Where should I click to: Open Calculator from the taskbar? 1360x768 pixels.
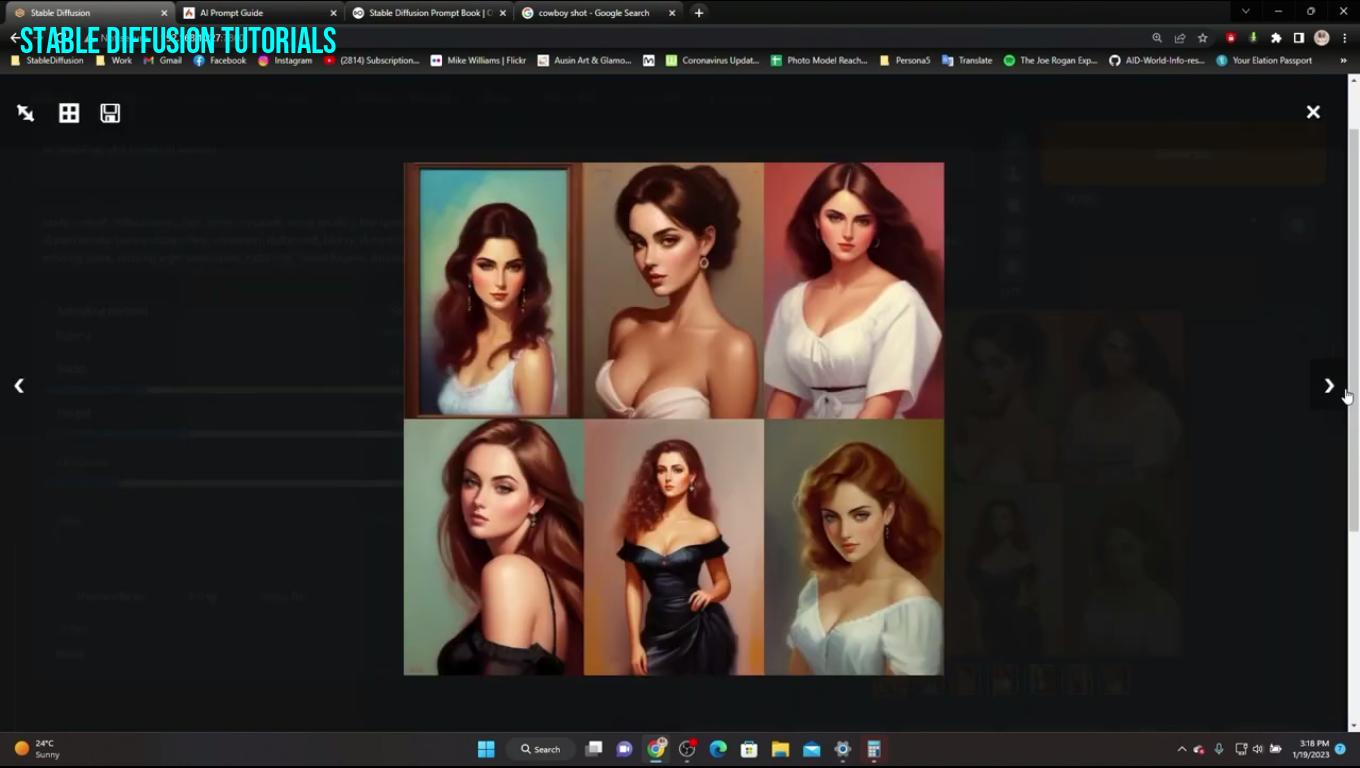point(873,749)
